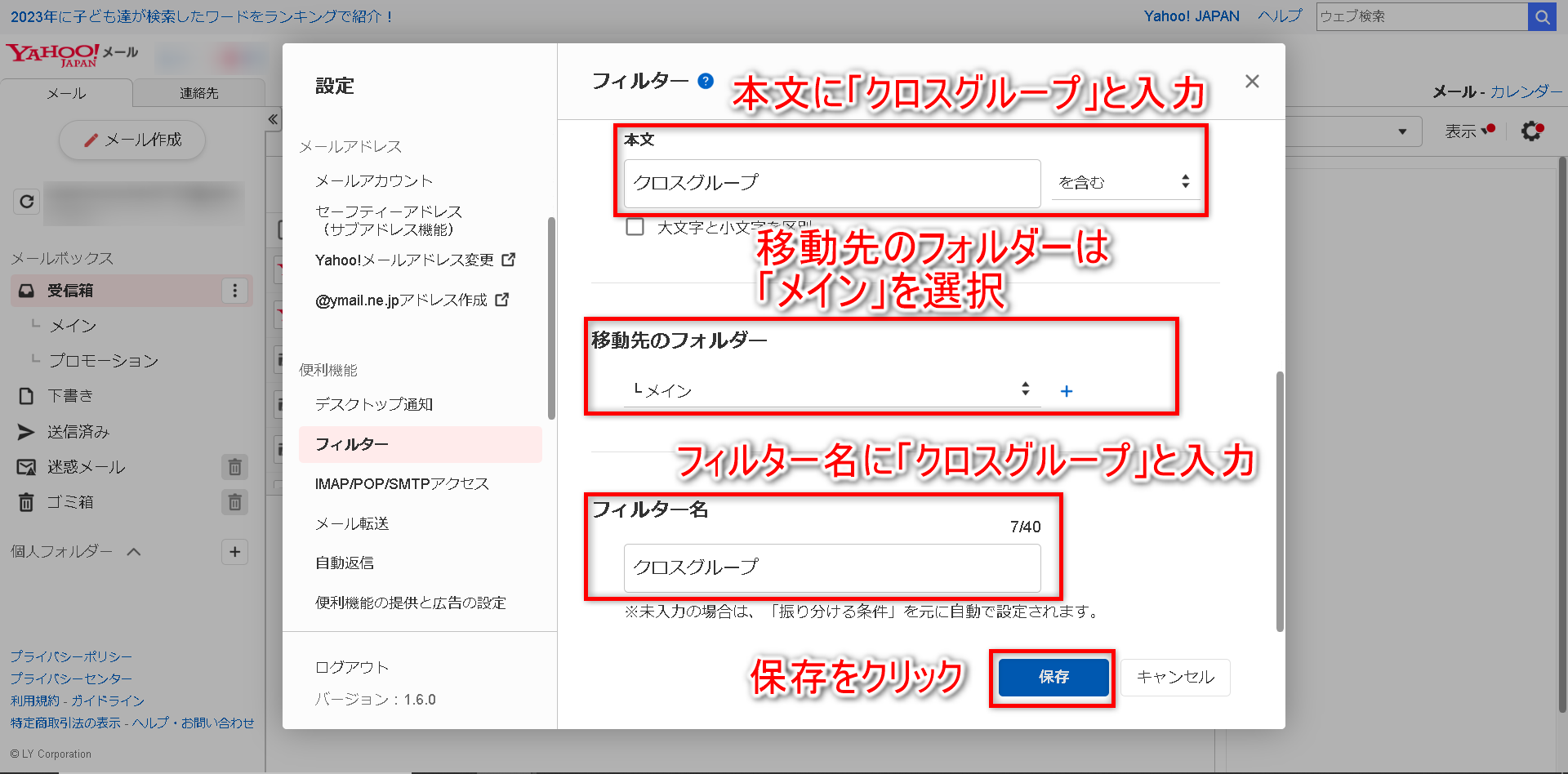Open the 'を含む' body condition dropdown

(1124, 182)
